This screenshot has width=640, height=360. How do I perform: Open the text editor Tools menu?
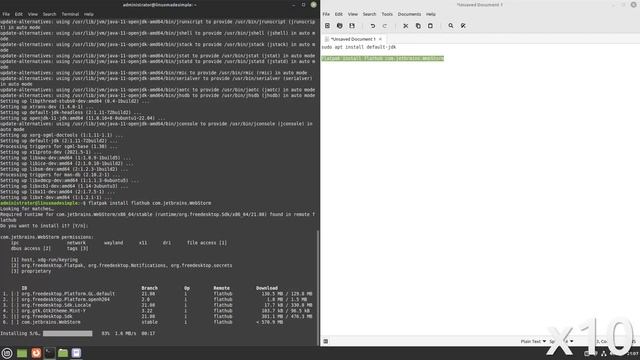tap(387, 14)
